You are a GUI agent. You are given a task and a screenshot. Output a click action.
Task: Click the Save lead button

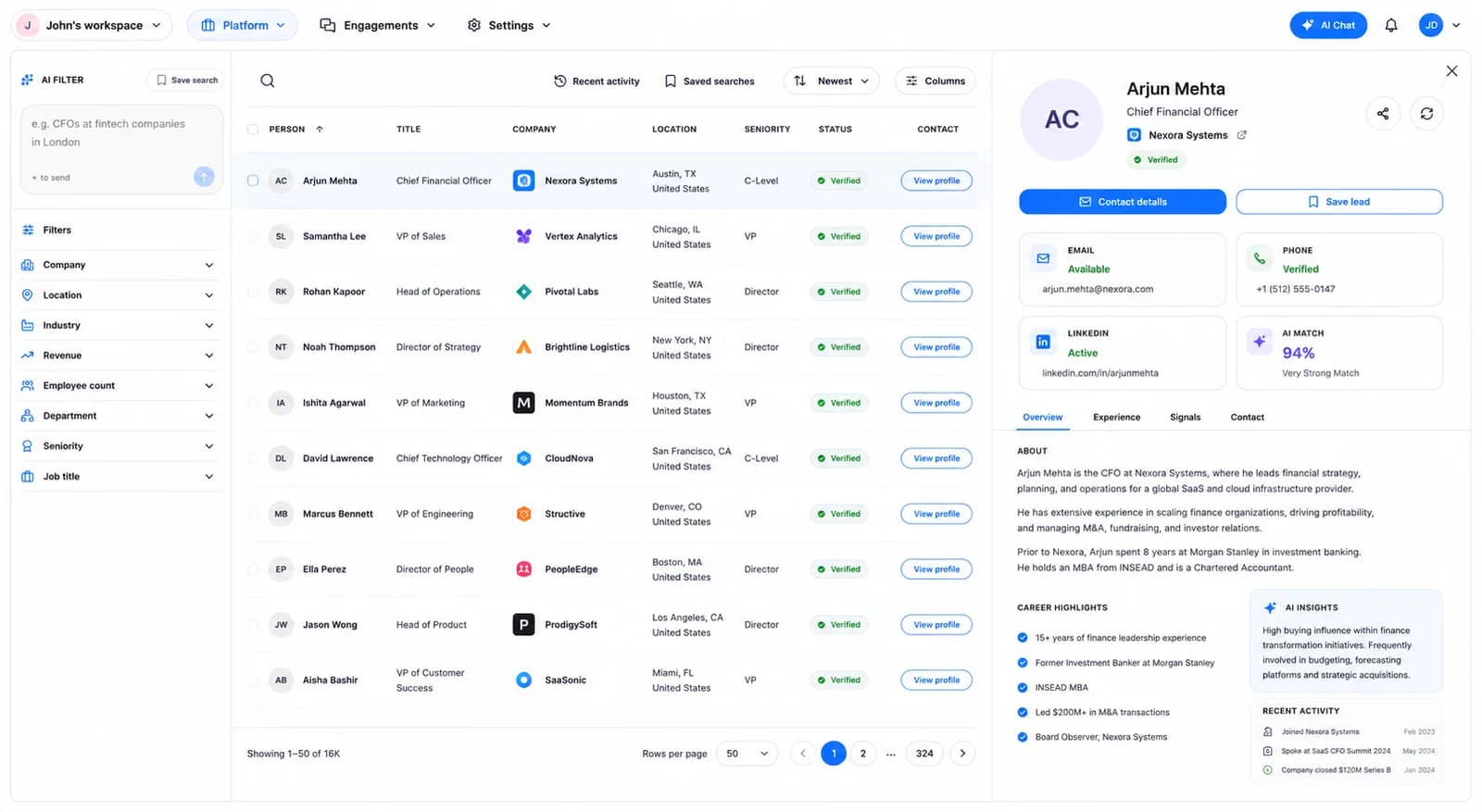(x=1338, y=202)
